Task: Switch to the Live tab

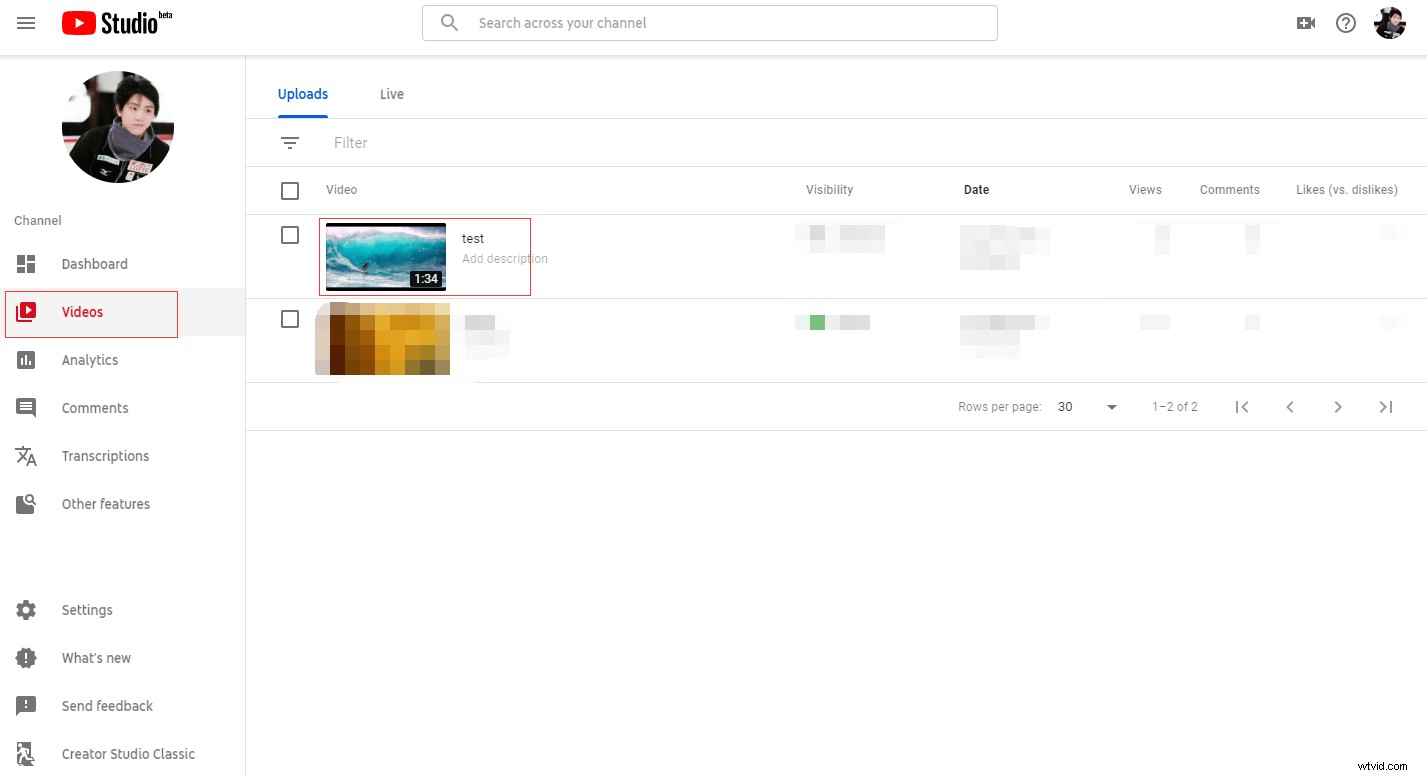Action: click(391, 94)
